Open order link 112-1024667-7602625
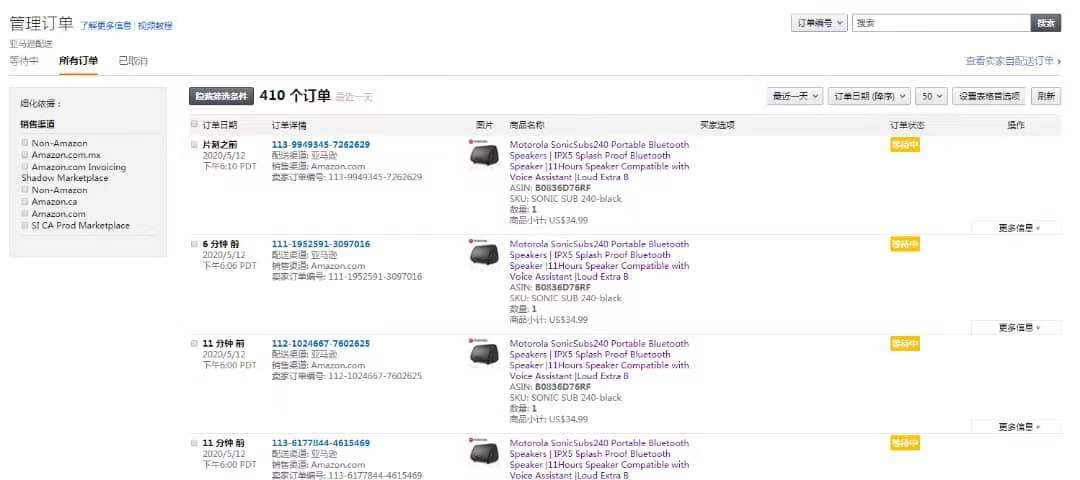The height and width of the screenshot is (480, 1080). (x=320, y=343)
